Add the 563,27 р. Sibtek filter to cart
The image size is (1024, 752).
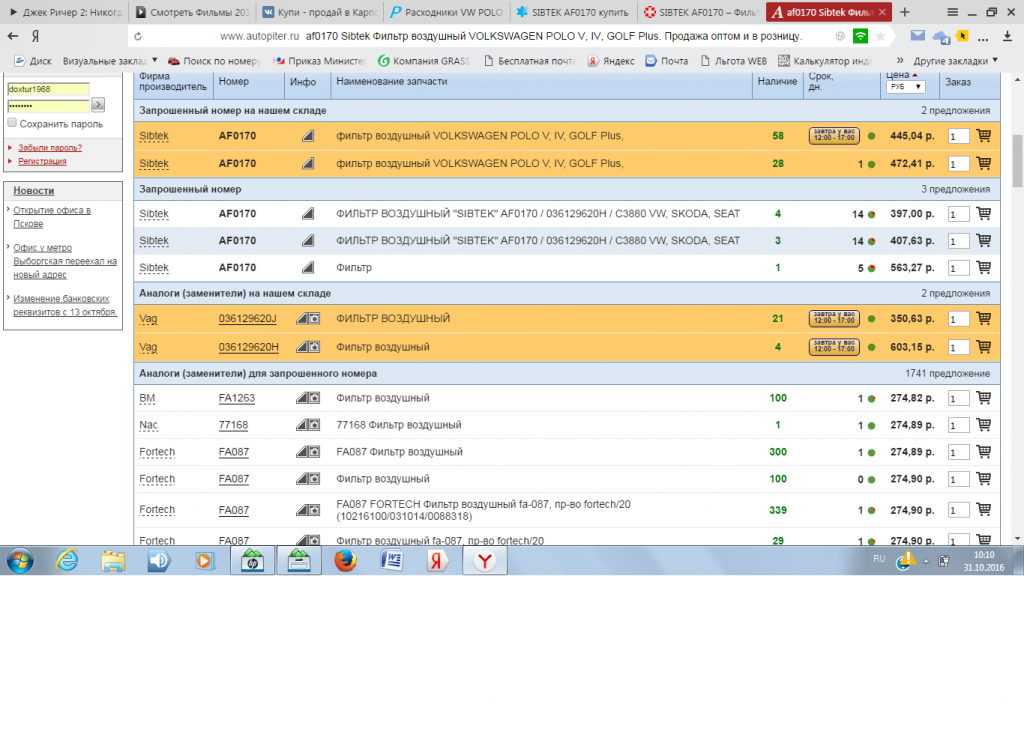point(983,268)
